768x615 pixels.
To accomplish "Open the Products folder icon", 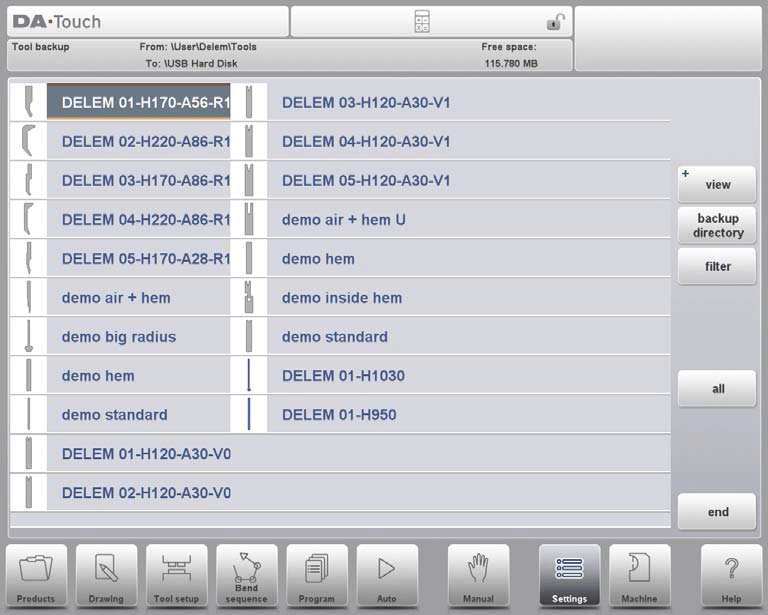I will pos(36,575).
